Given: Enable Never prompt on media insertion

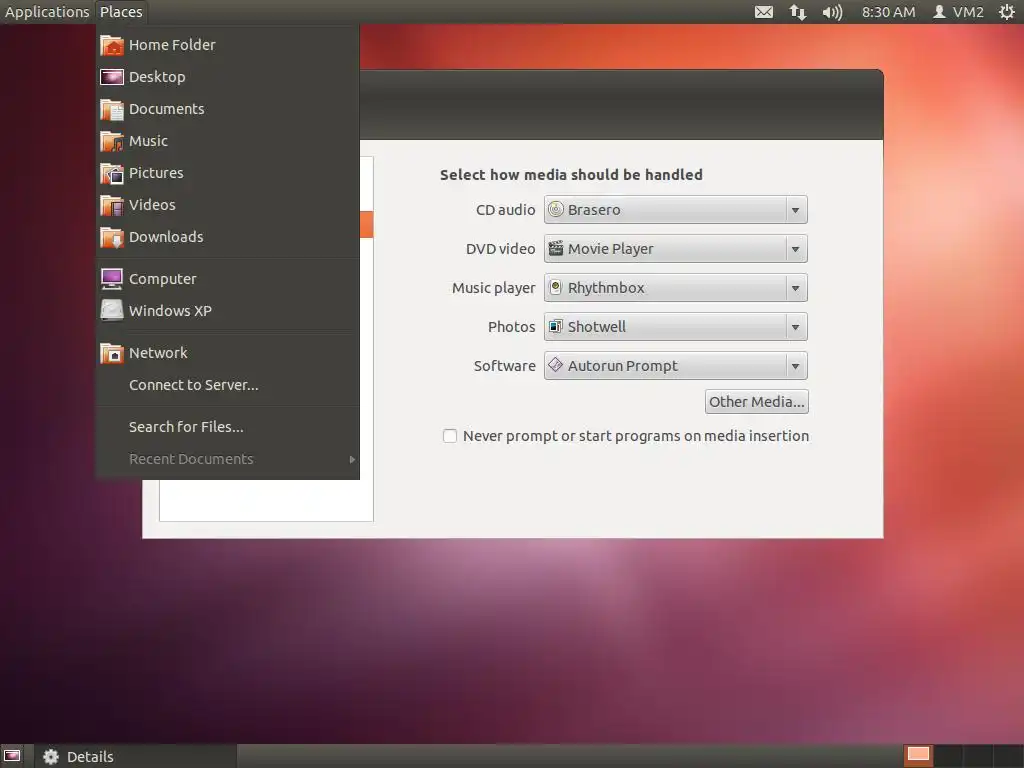Looking at the screenshot, I should (450, 436).
